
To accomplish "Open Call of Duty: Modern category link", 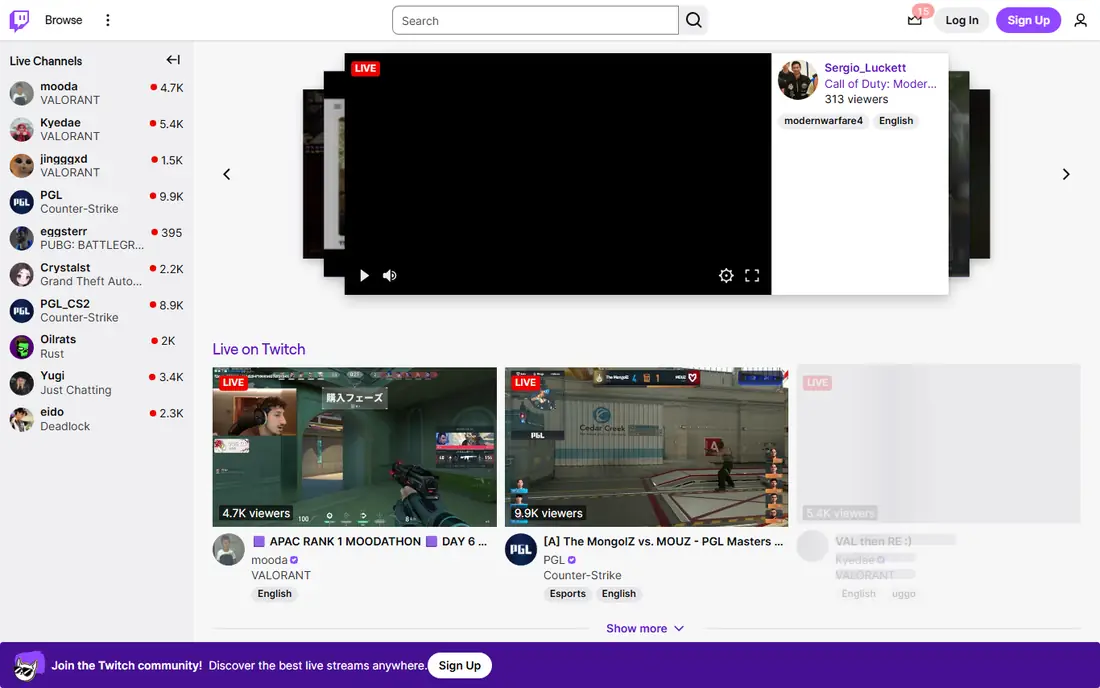I will click(880, 83).
